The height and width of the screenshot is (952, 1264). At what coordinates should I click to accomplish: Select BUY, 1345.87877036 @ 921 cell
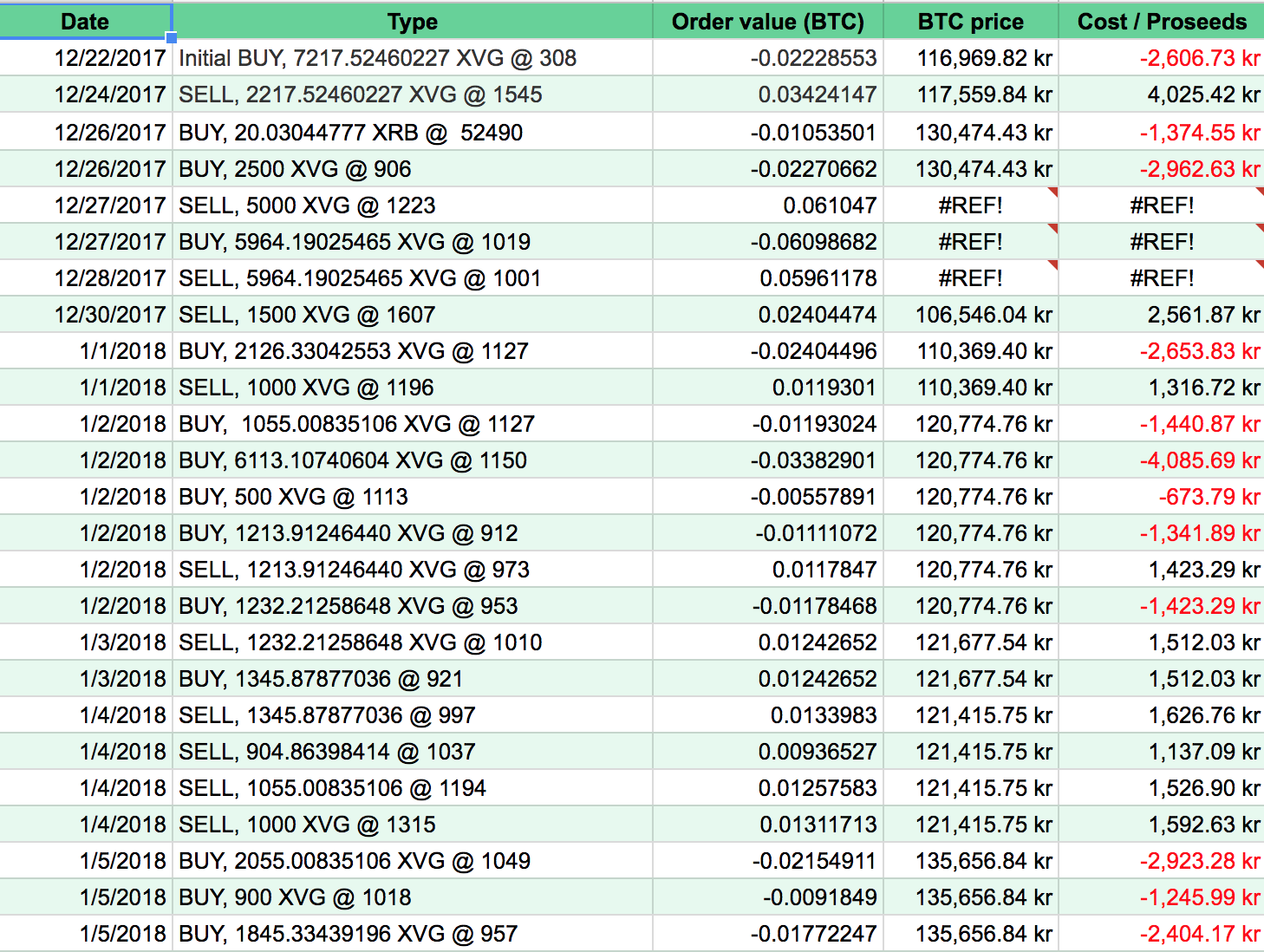point(413,679)
